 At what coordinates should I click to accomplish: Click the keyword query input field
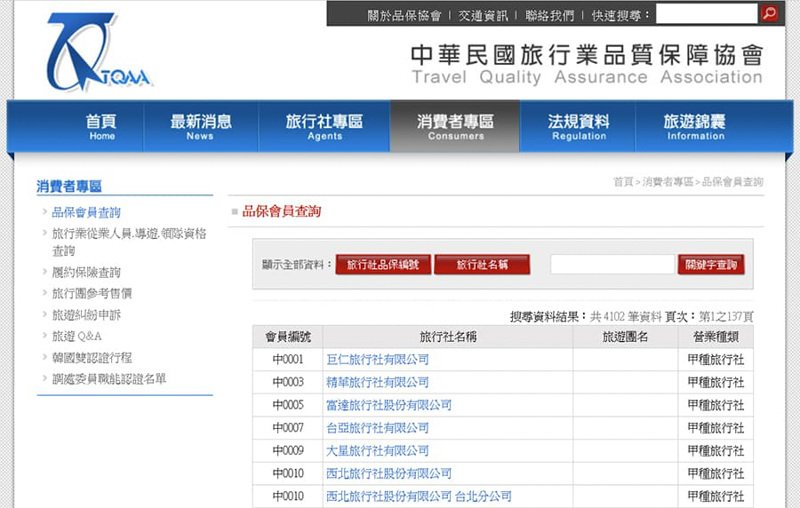coord(611,265)
